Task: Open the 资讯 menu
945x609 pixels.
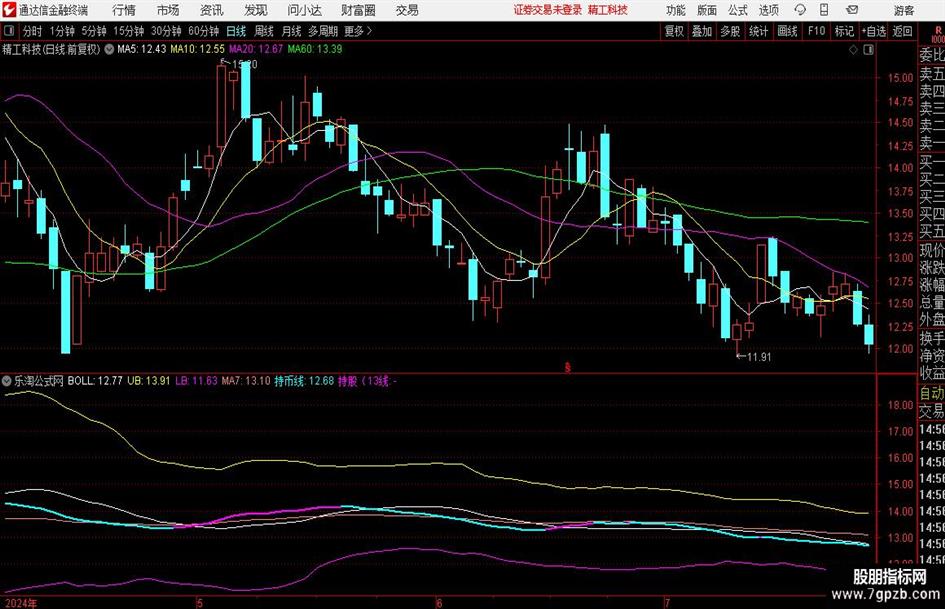Action: (212, 10)
